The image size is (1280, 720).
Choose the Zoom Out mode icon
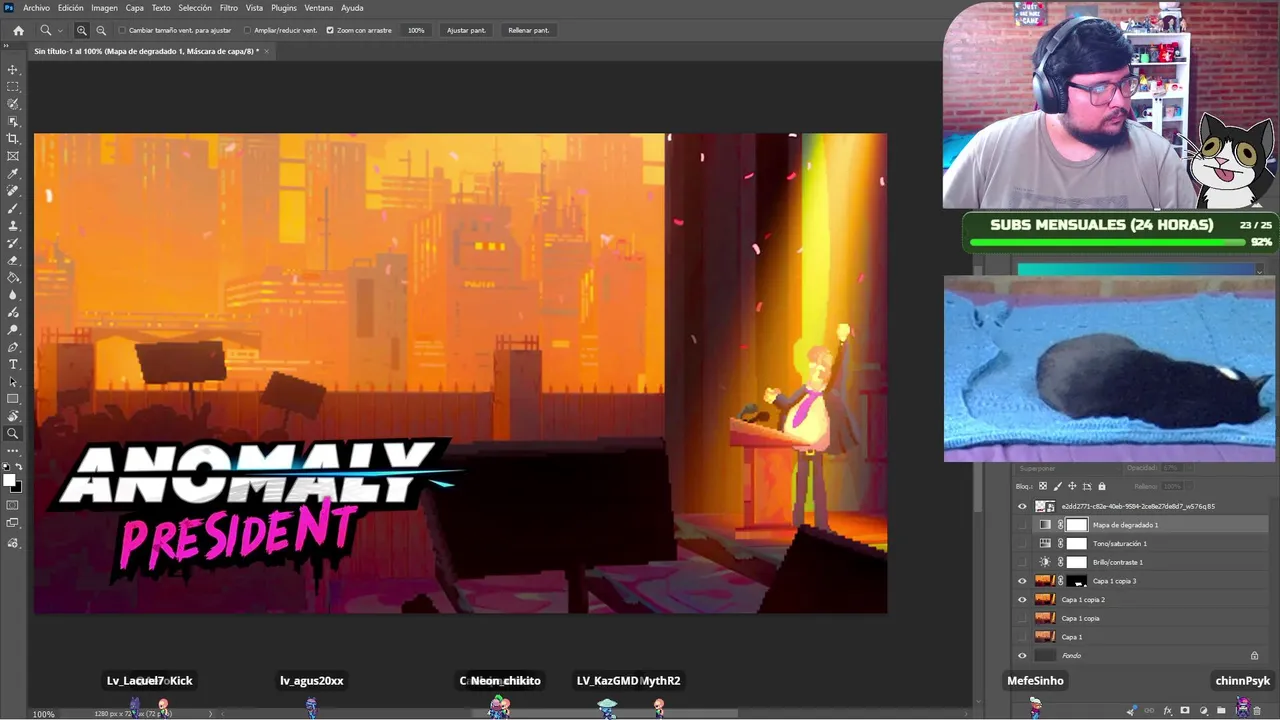tap(101, 30)
